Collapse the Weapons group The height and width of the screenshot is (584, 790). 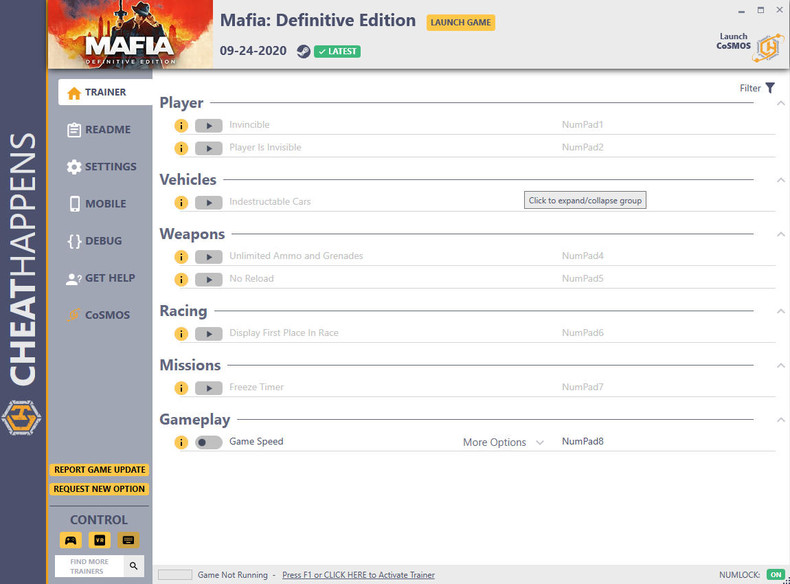(780, 234)
